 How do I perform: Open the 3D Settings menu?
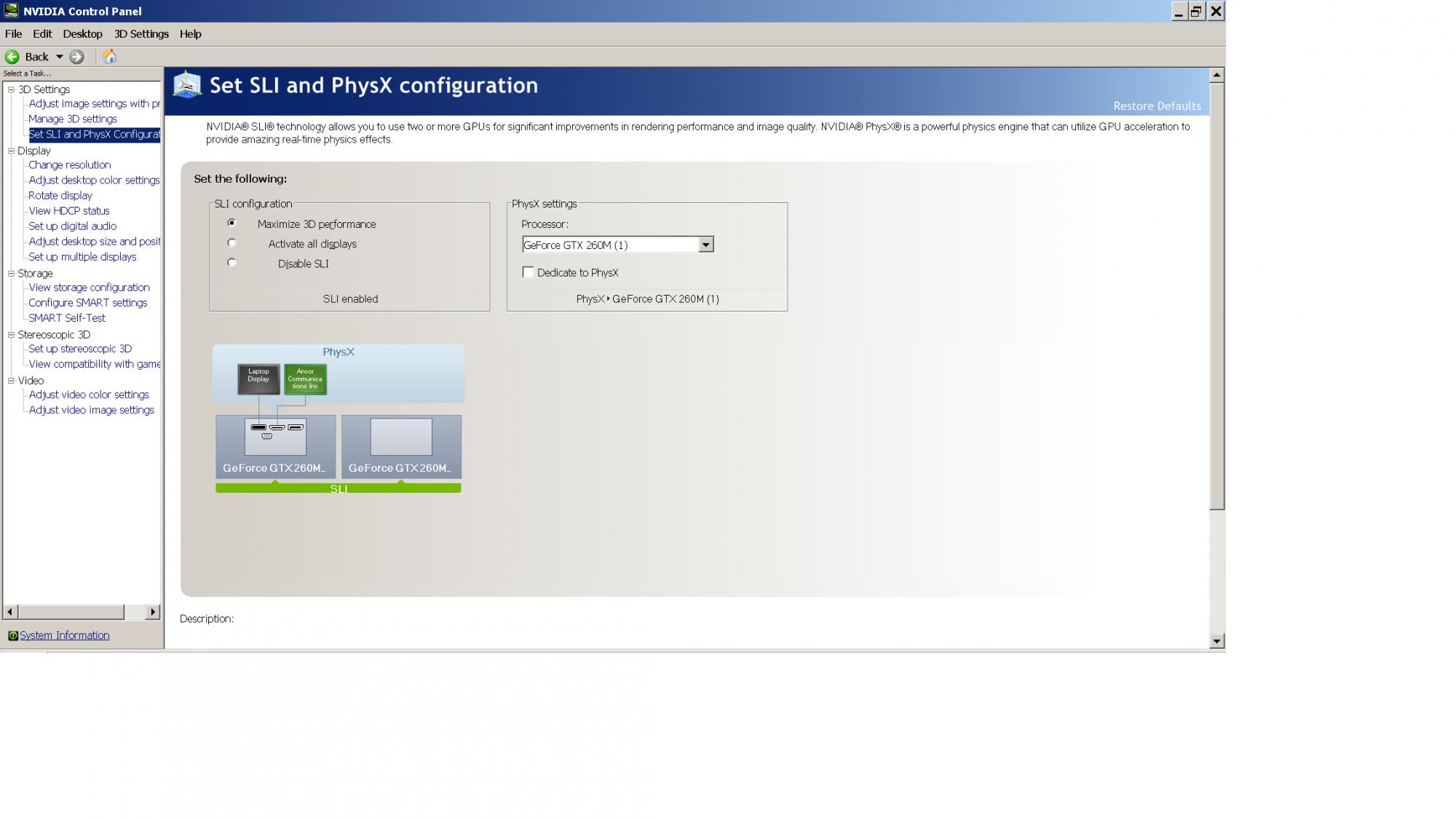141,34
